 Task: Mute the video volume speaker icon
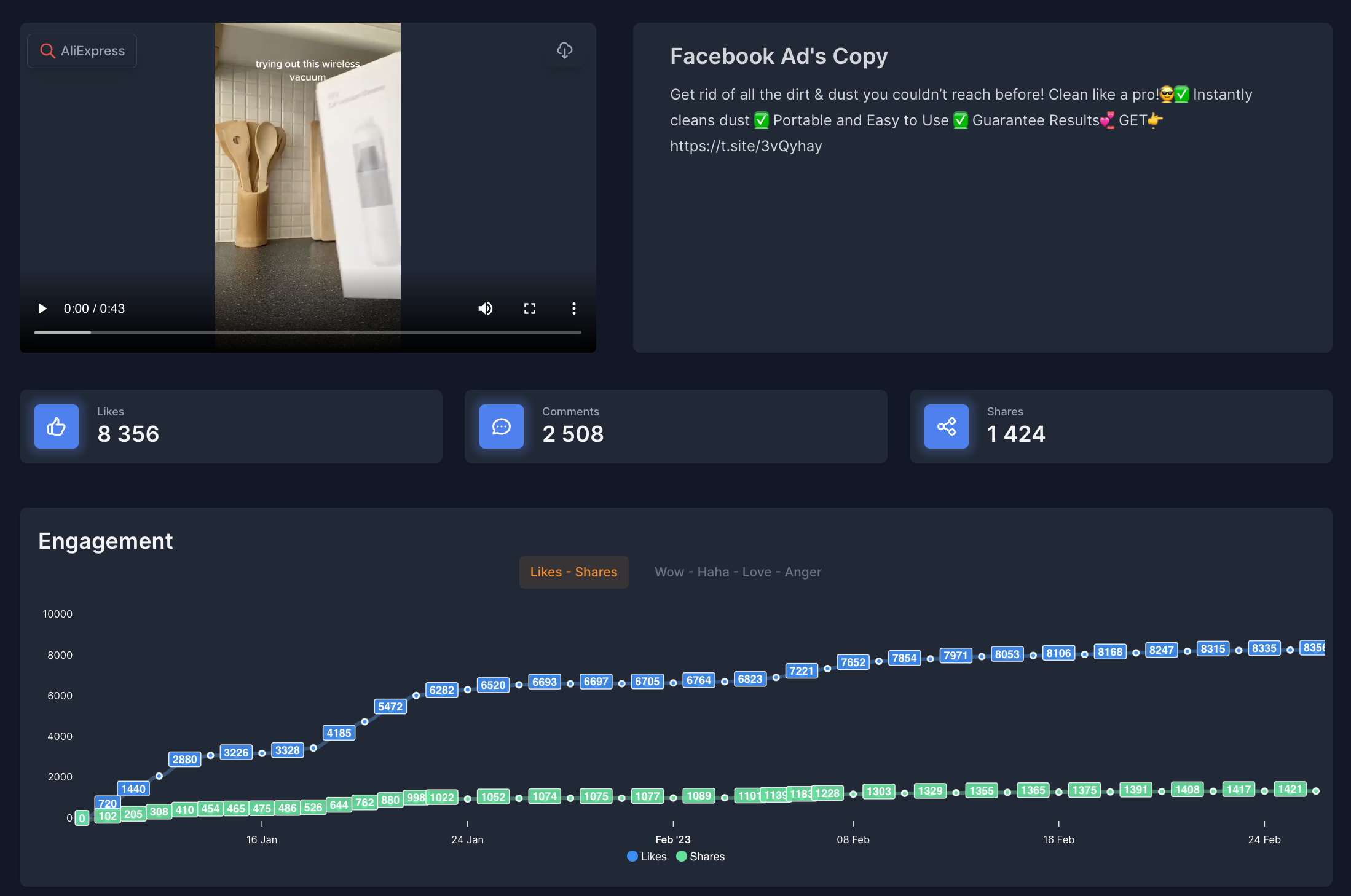(x=486, y=308)
